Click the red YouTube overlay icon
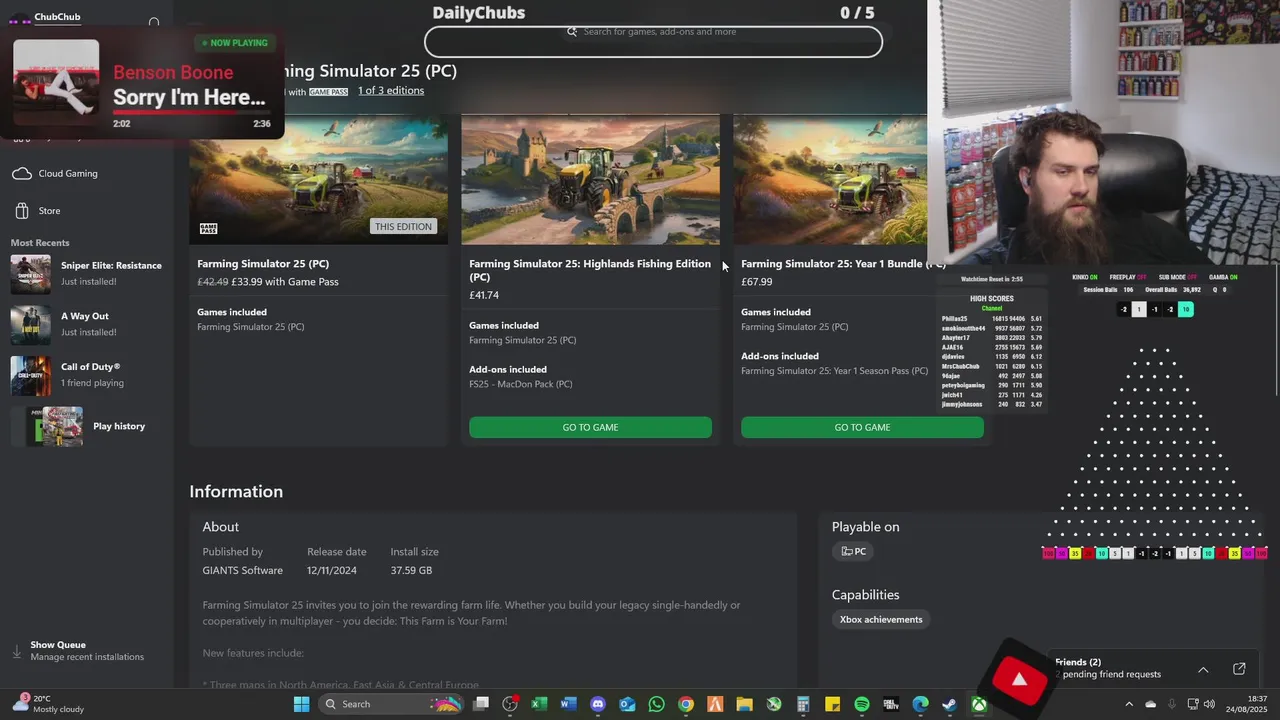 click(1019, 680)
